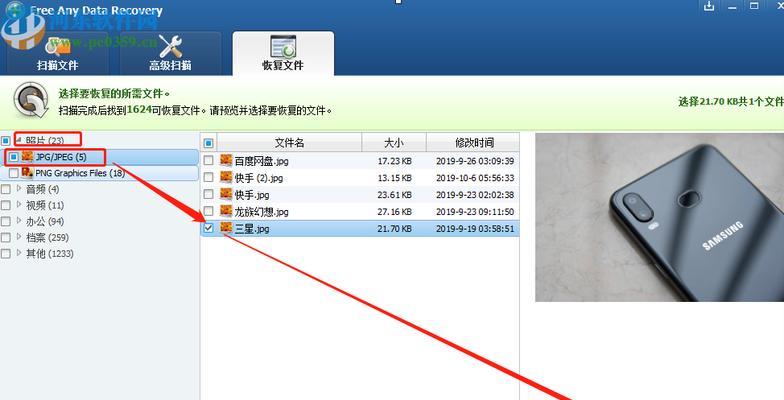Click the date 2019-9-23 02:02:38
Image resolution: width=784 pixels, height=400 pixels.
[475, 195]
